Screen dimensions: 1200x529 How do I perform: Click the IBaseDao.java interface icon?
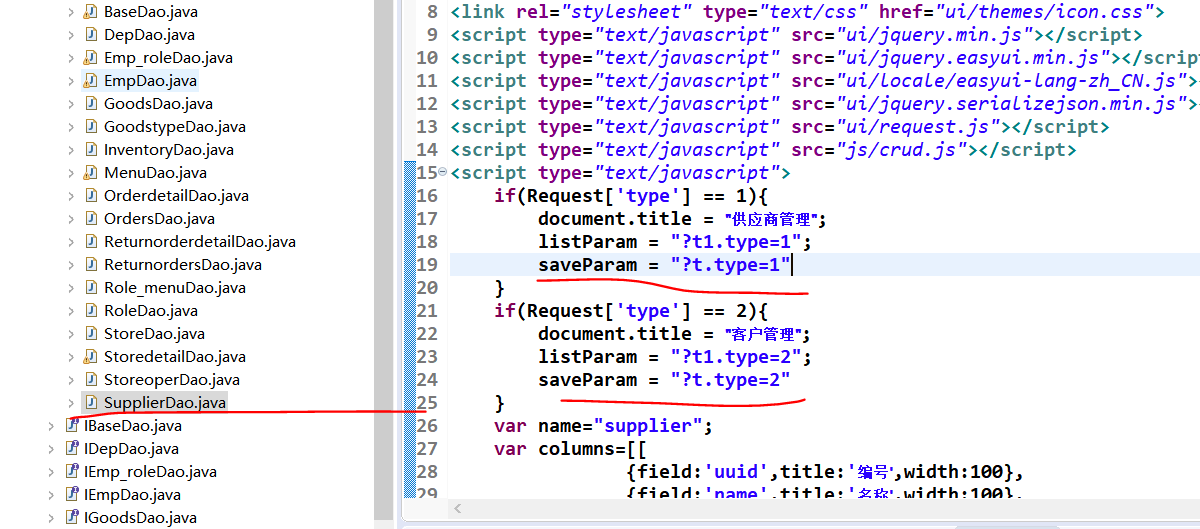tap(72, 426)
